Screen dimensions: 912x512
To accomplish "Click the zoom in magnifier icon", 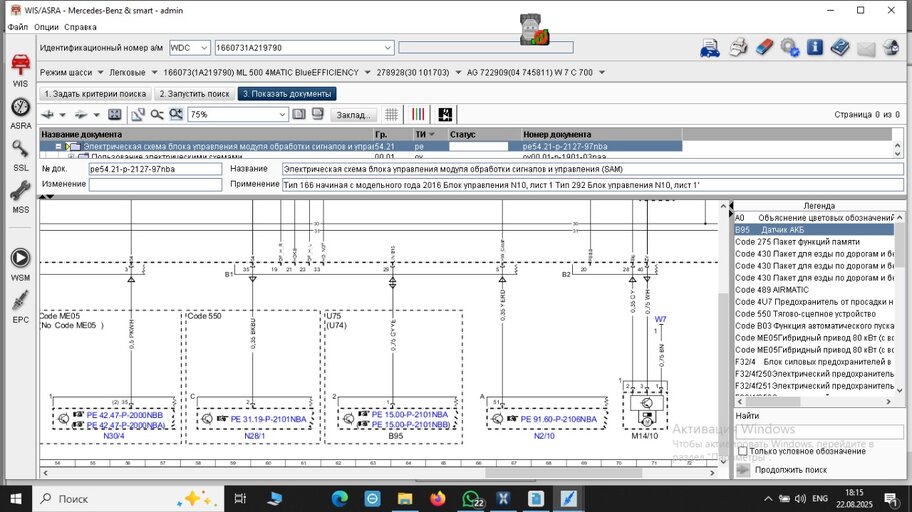I will (x=176, y=115).
